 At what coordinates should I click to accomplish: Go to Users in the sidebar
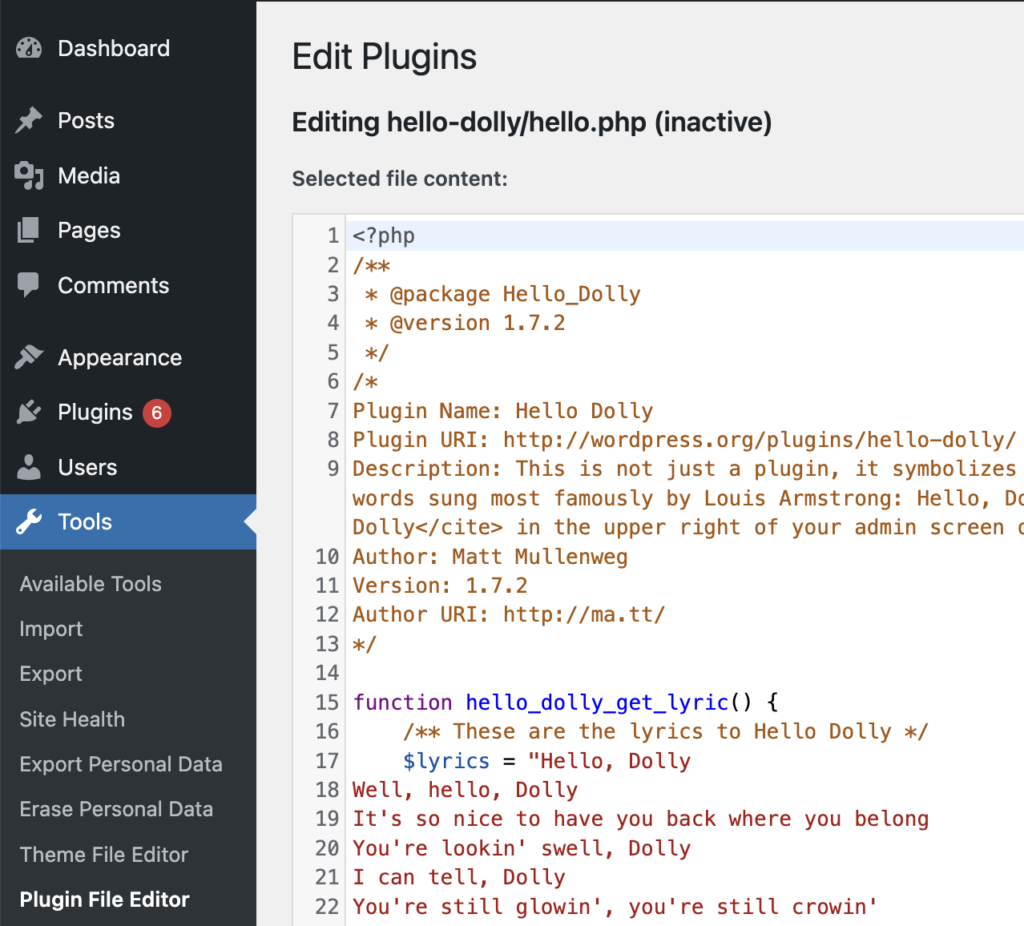(88, 468)
